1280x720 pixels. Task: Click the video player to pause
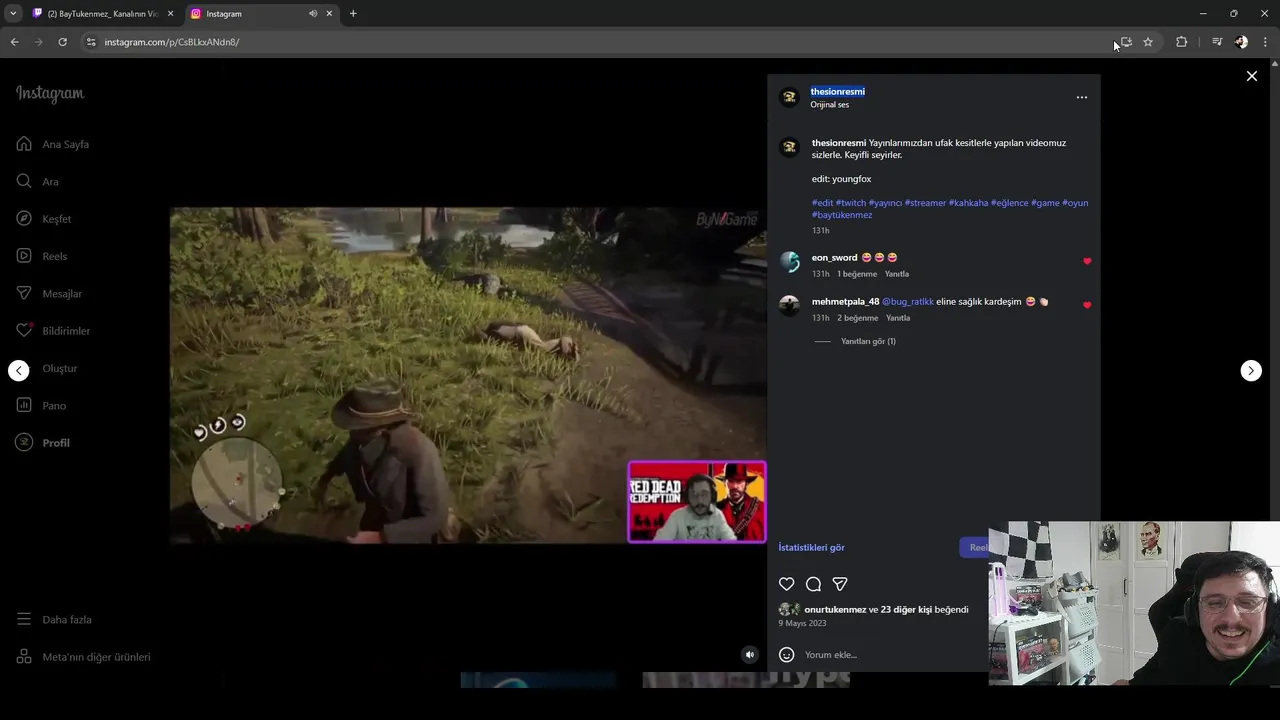click(x=468, y=375)
